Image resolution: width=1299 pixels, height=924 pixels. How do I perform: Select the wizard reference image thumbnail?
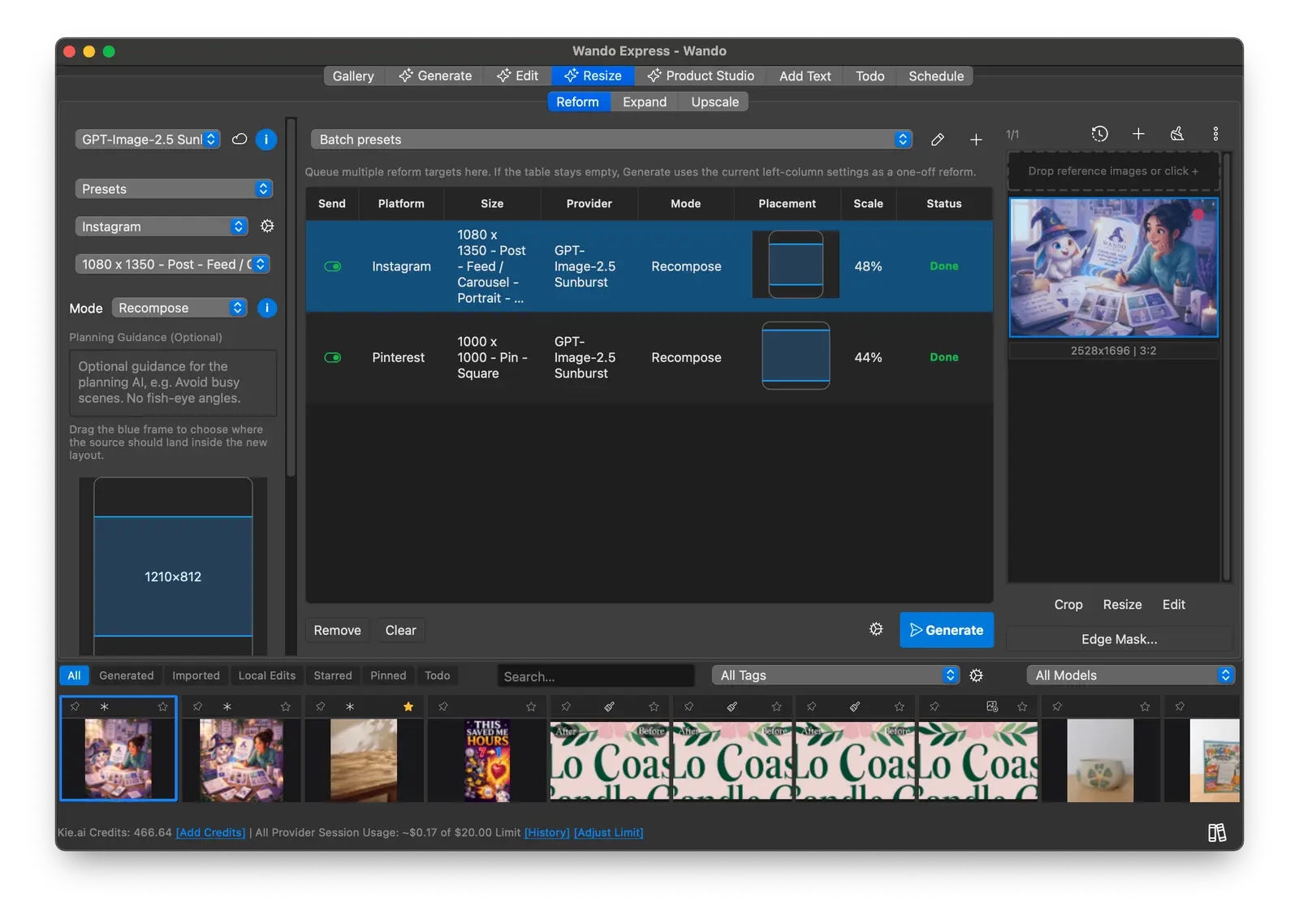coord(1113,267)
